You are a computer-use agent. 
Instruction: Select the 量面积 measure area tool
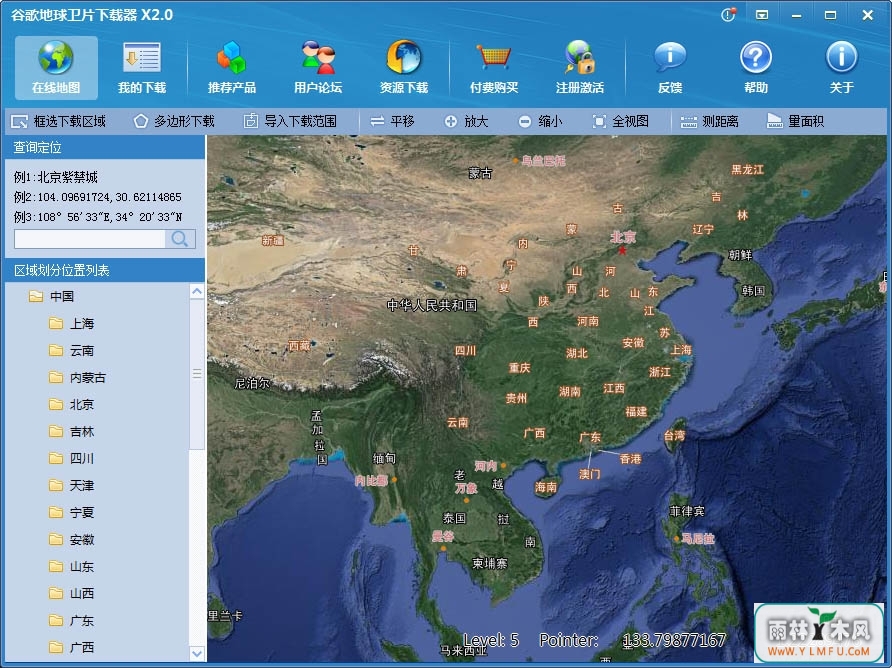[795, 121]
